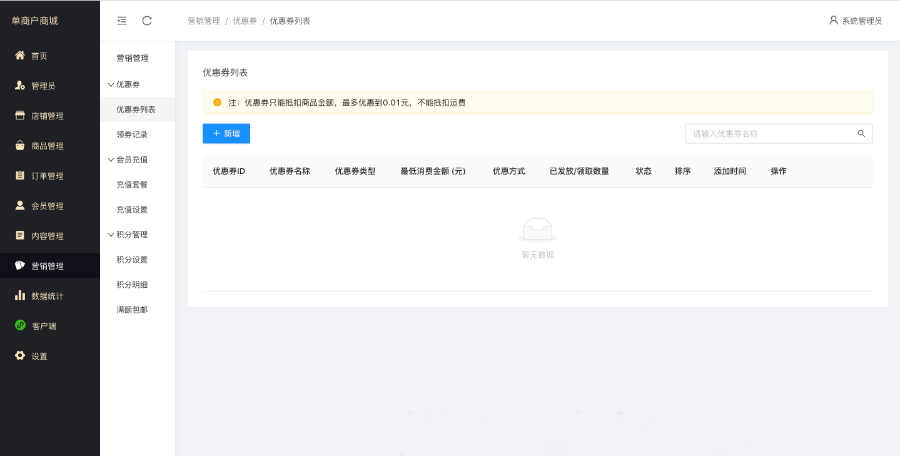The width and height of the screenshot is (900, 456).
Task: Click the home icon beside 首页
Action: coord(20,55)
